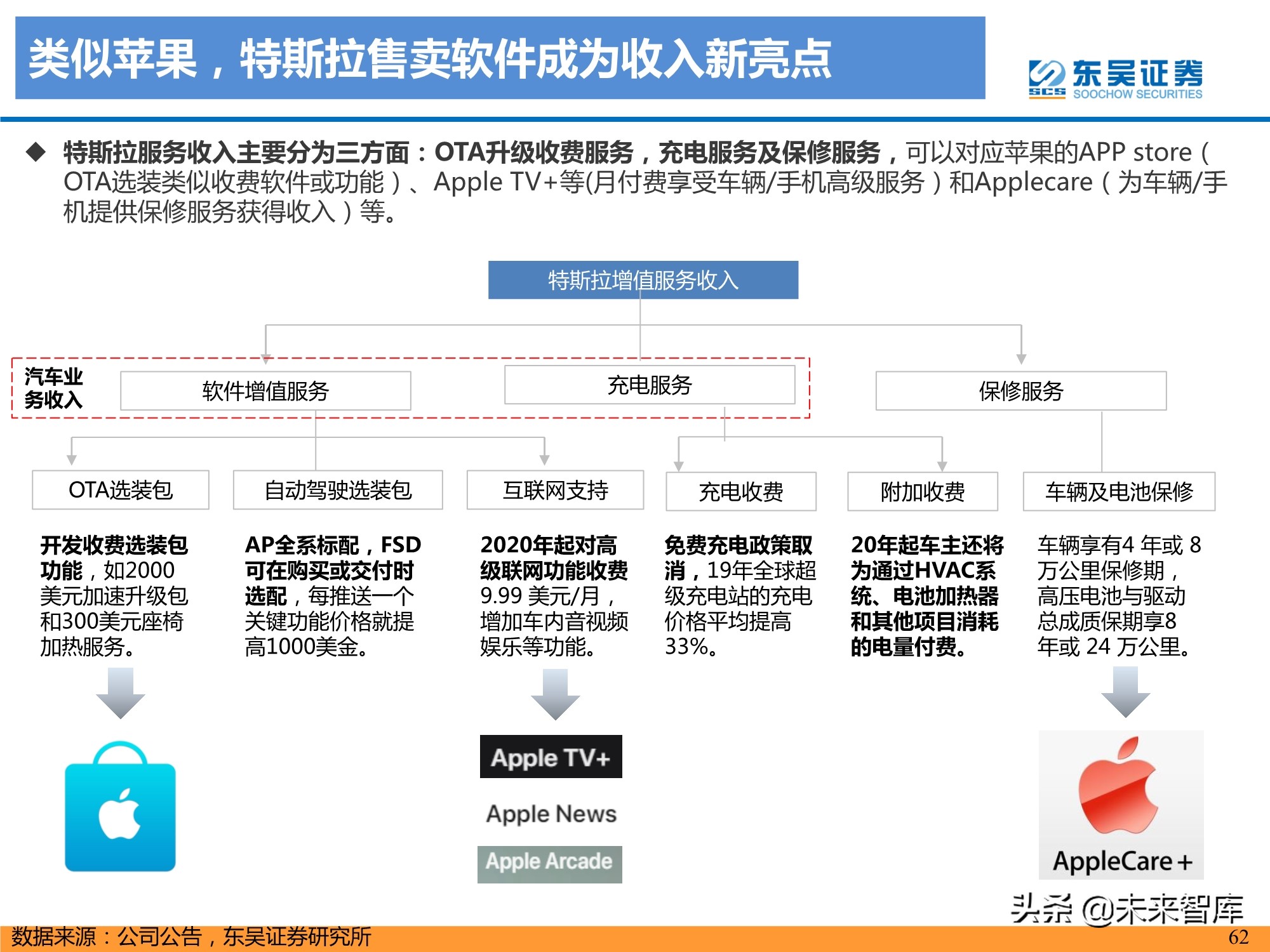
Task: Expand the 车辆及电池保修 node
Action: [1118, 490]
